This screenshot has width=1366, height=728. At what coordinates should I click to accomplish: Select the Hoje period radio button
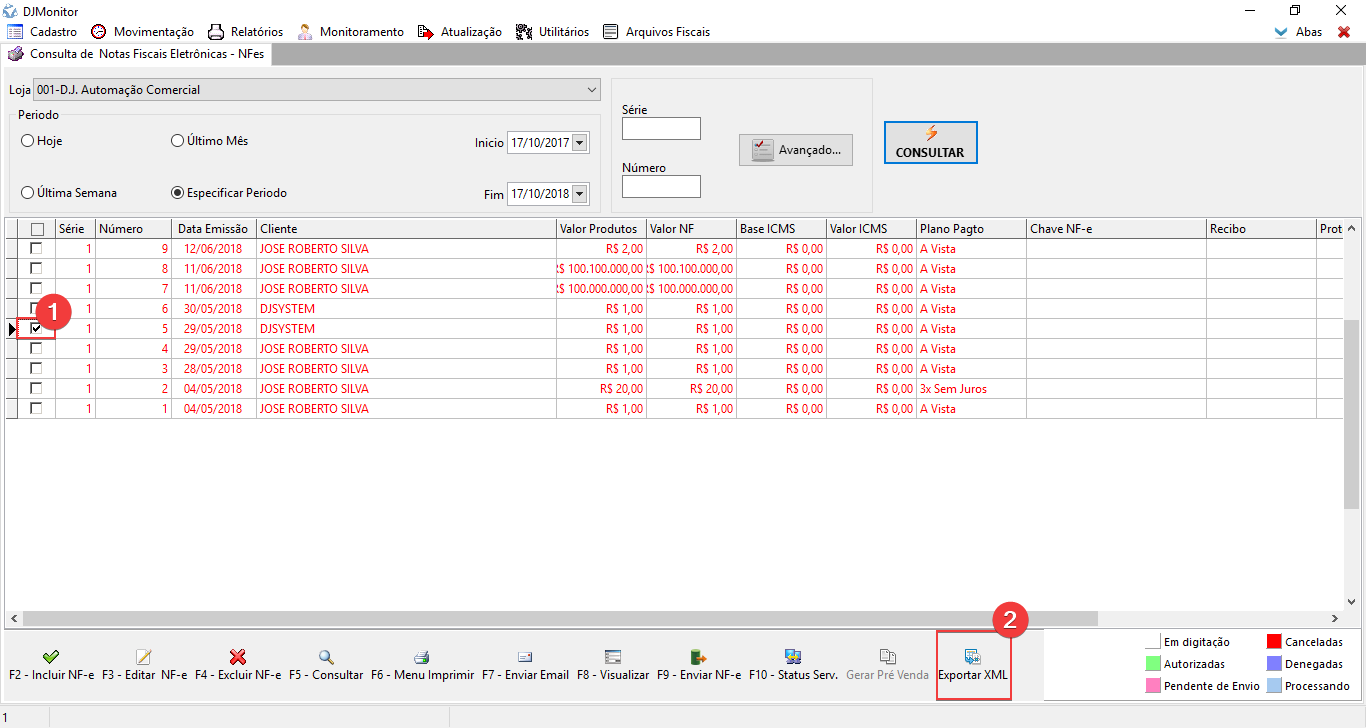tap(28, 141)
